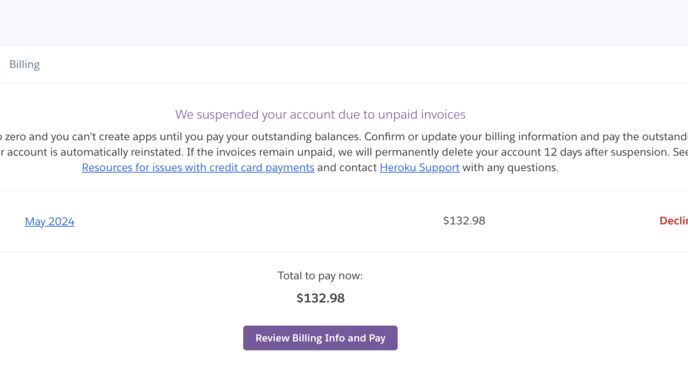The image size is (688, 387).
Task: Open the Billing tab
Action: click(25, 64)
